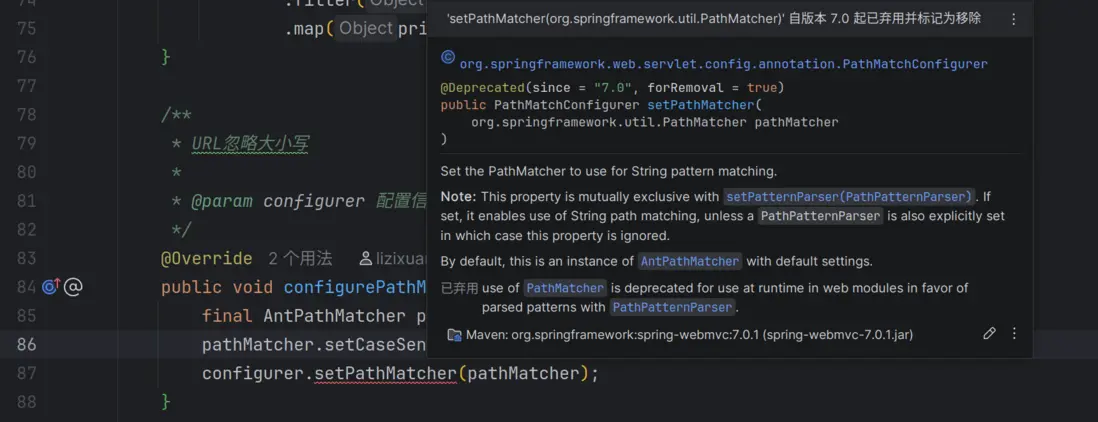1098x422 pixels.
Task: Follow the setPatternParser(PathPatternParser) link
Action: [x=849, y=197]
